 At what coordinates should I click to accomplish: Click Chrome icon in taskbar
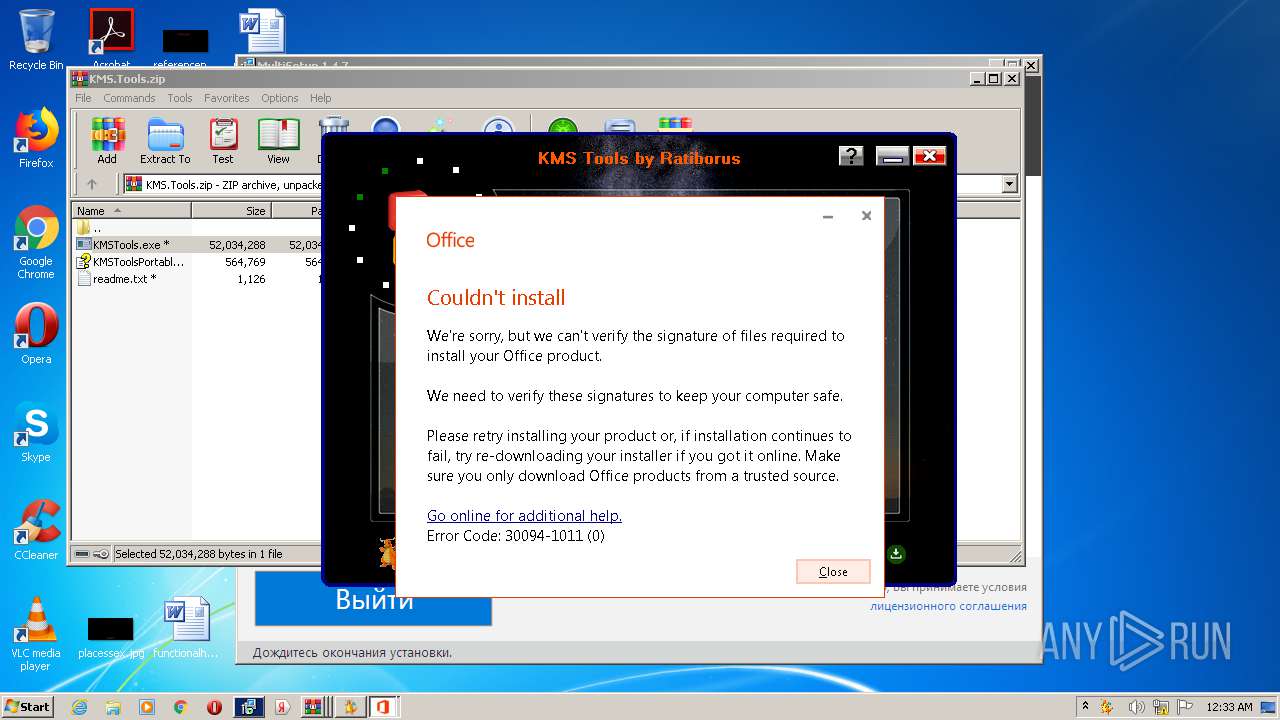click(181, 707)
